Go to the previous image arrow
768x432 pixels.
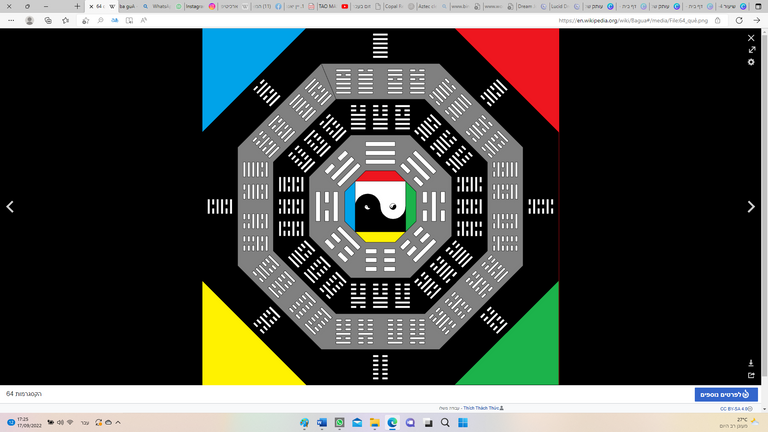point(11,207)
